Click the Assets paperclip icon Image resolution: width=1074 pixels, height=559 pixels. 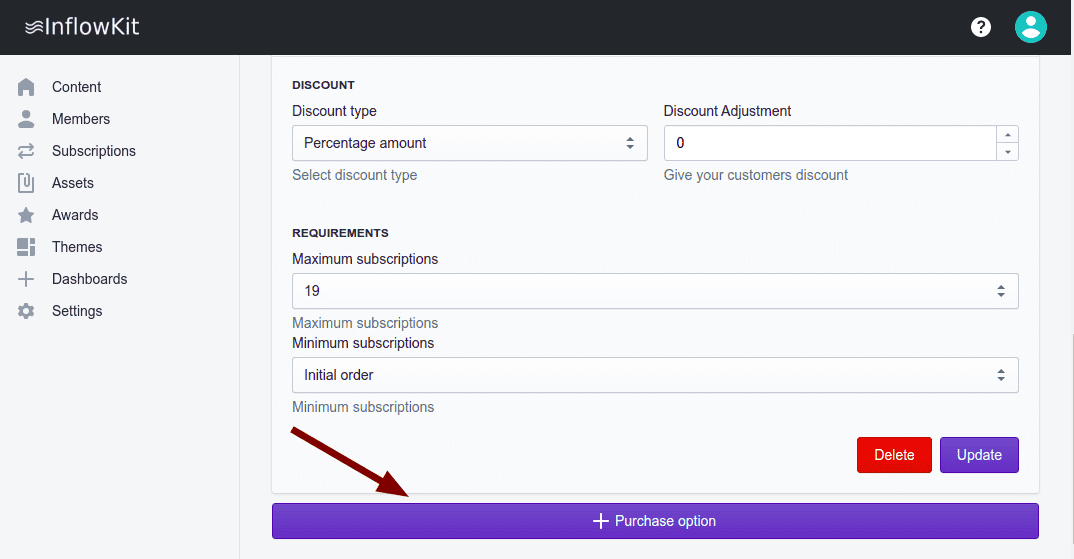tap(27, 183)
